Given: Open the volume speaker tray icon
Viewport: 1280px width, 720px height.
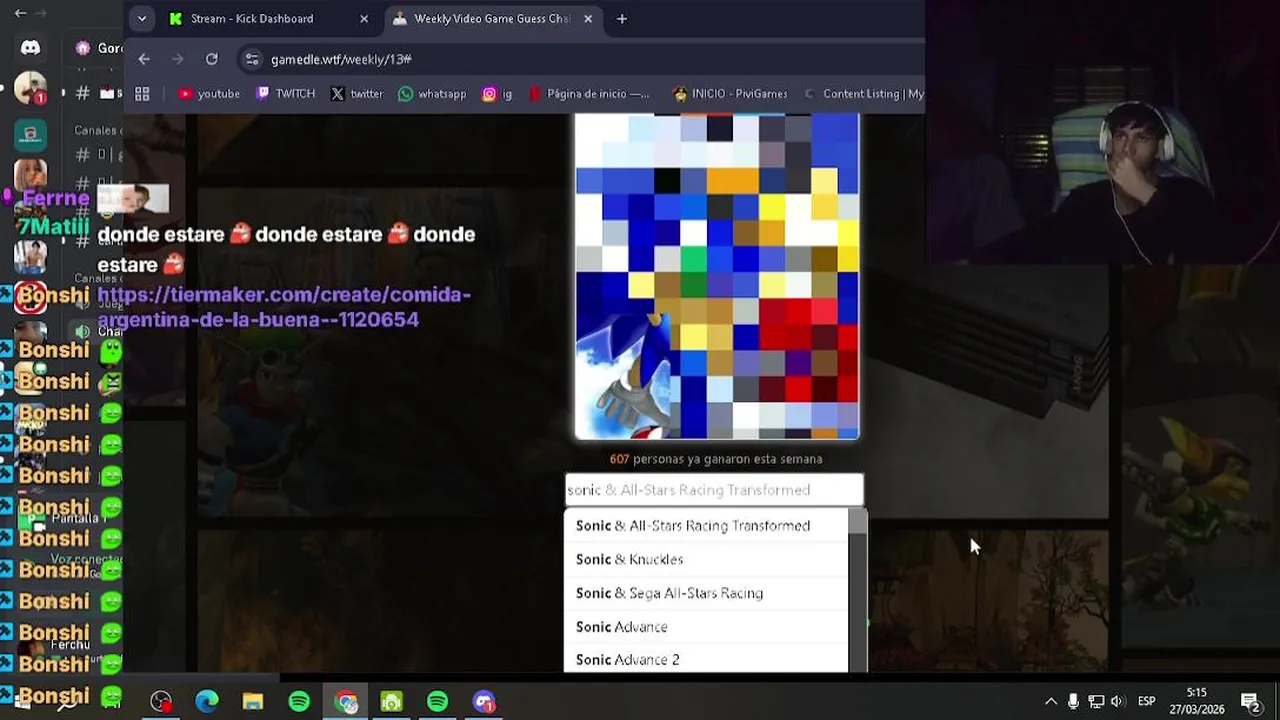Looking at the screenshot, I should [x=1118, y=701].
